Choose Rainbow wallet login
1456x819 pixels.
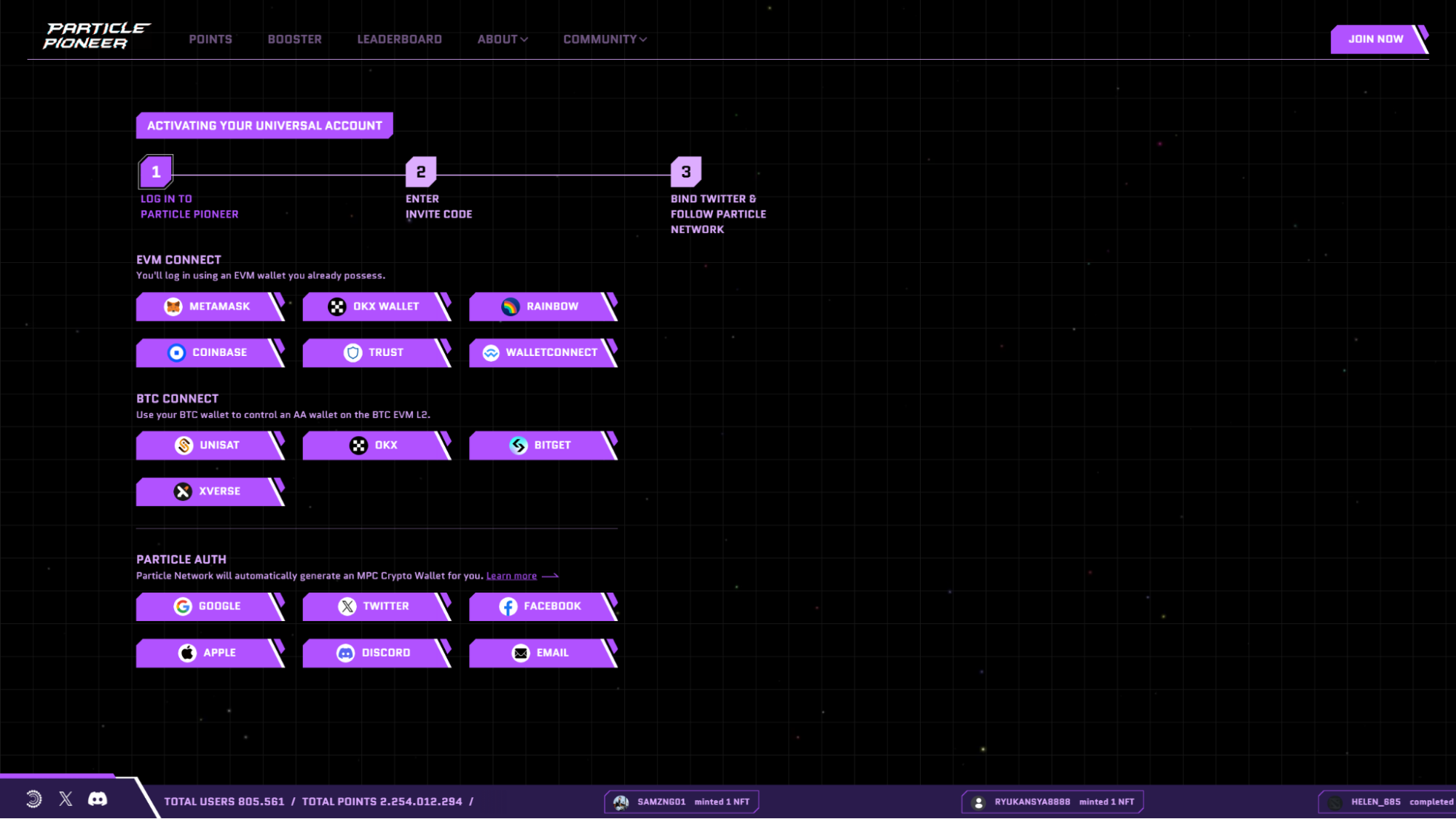pos(542,306)
